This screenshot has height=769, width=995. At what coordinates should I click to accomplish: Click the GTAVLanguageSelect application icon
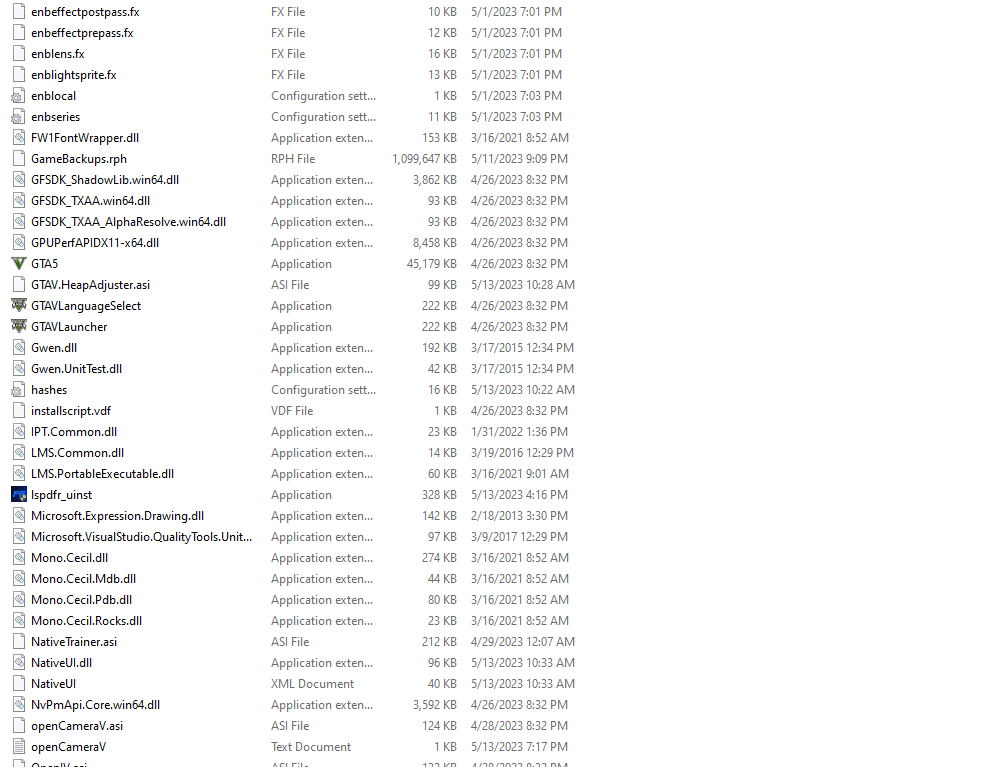pos(19,305)
